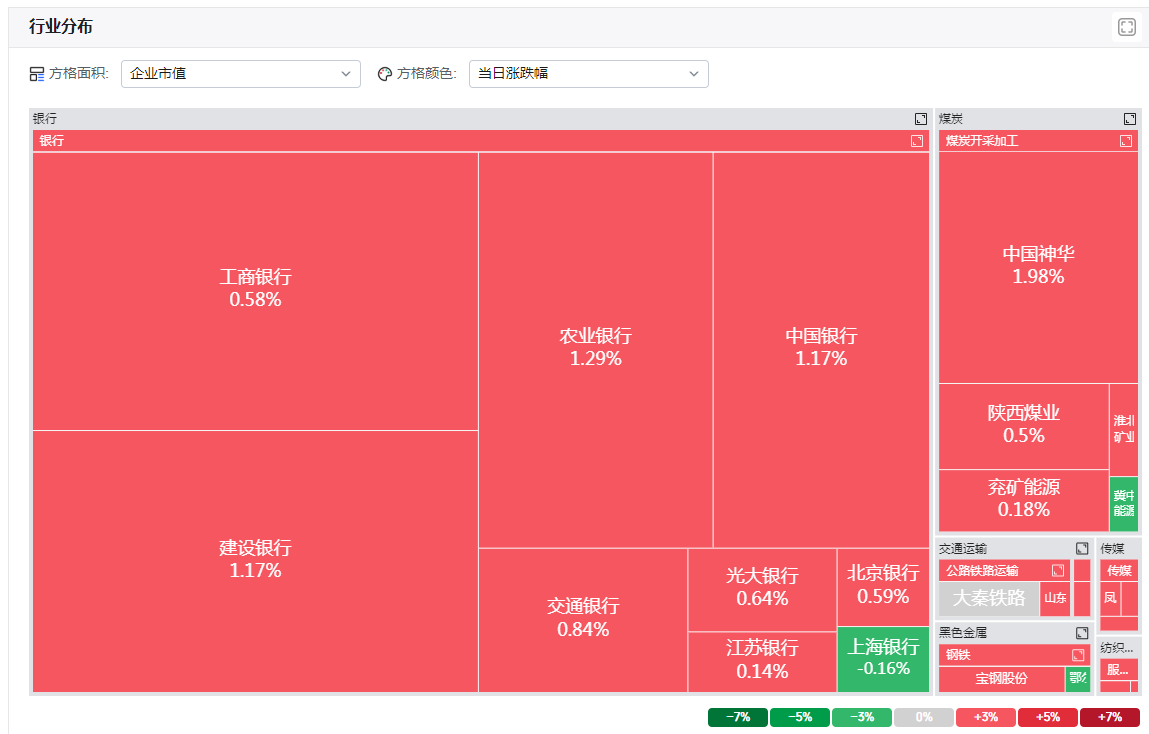Select the small green 鄂 tile
The height and width of the screenshot is (734, 1149).
[x=1078, y=678]
